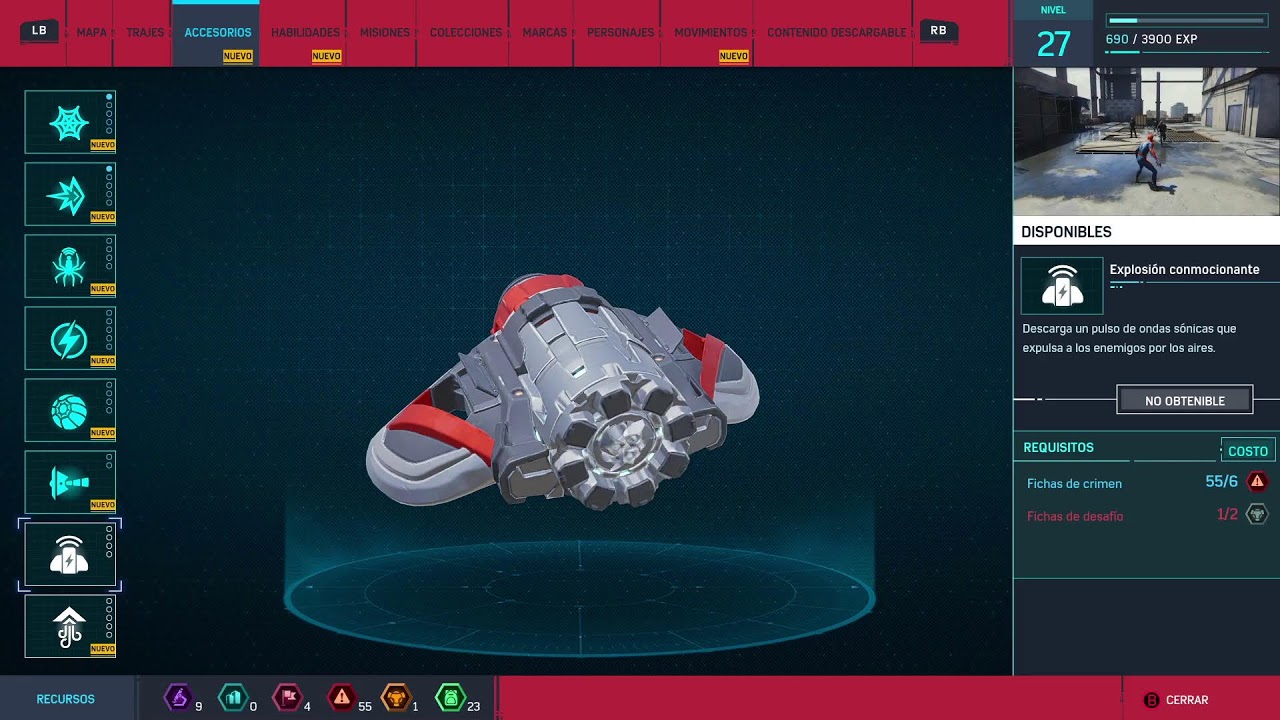Click the Costo label button

(x=1248, y=451)
